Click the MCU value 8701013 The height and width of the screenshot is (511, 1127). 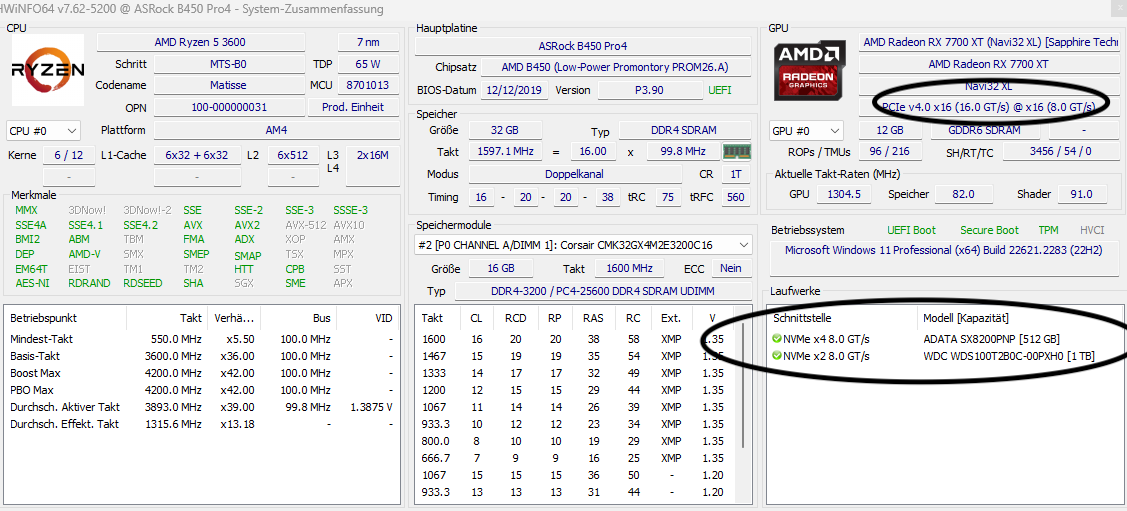(367, 85)
